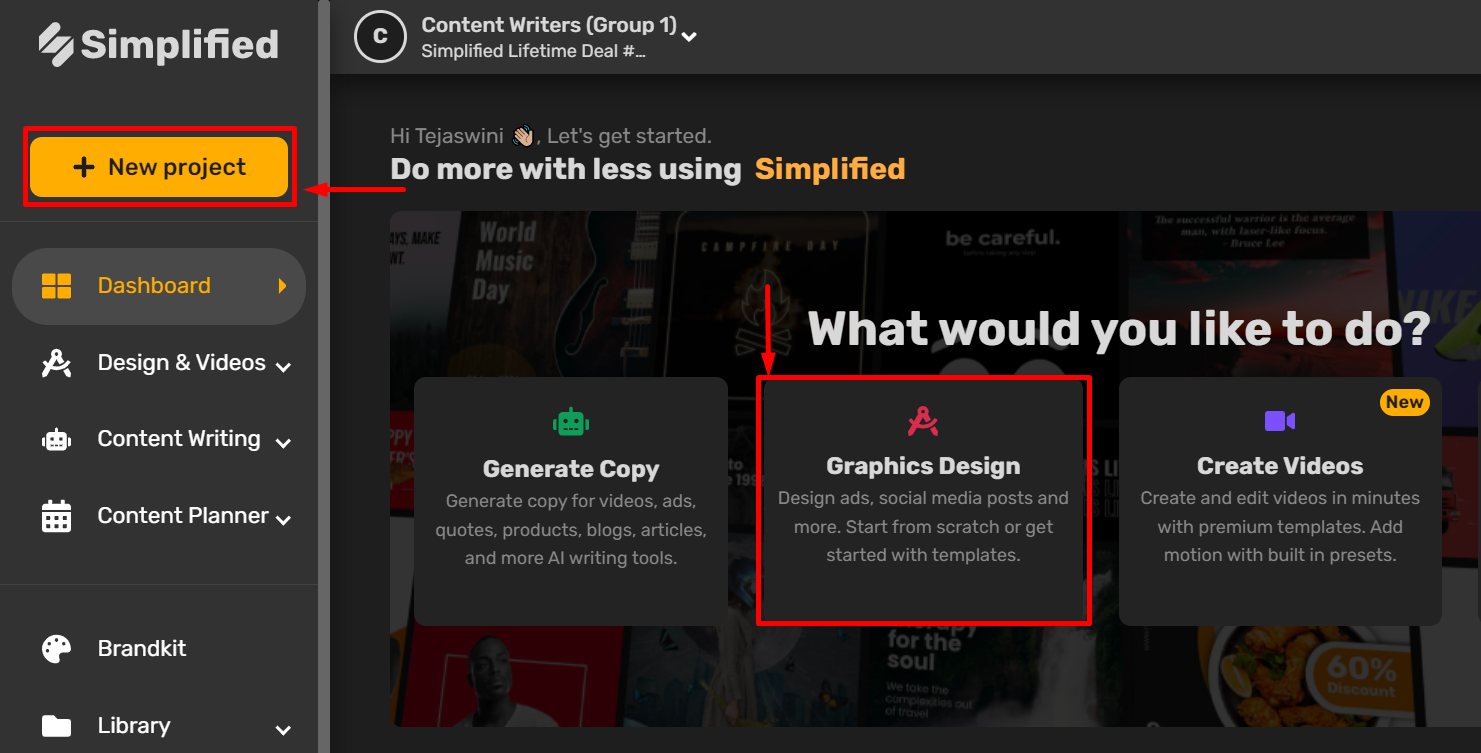Choose the Generate Copy card
1481x753 pixels.
coord(571,501)
